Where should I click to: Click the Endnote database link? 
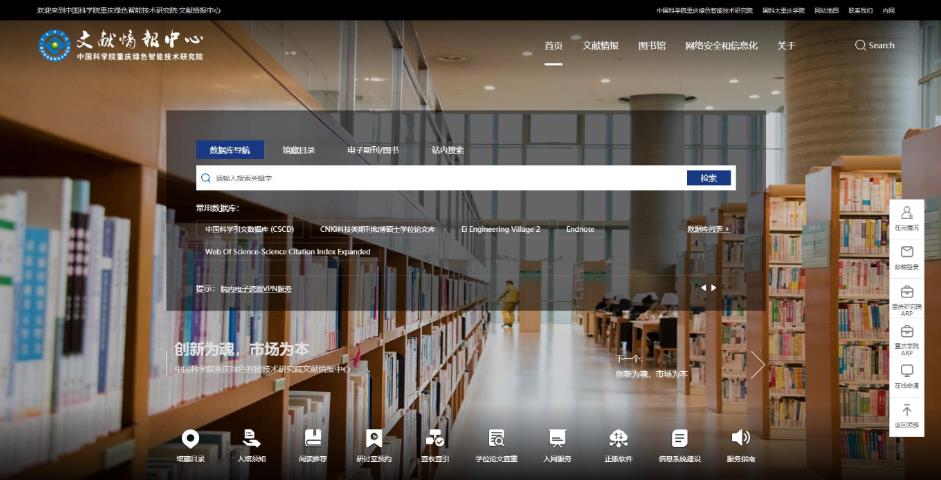(x=580, y=229)
